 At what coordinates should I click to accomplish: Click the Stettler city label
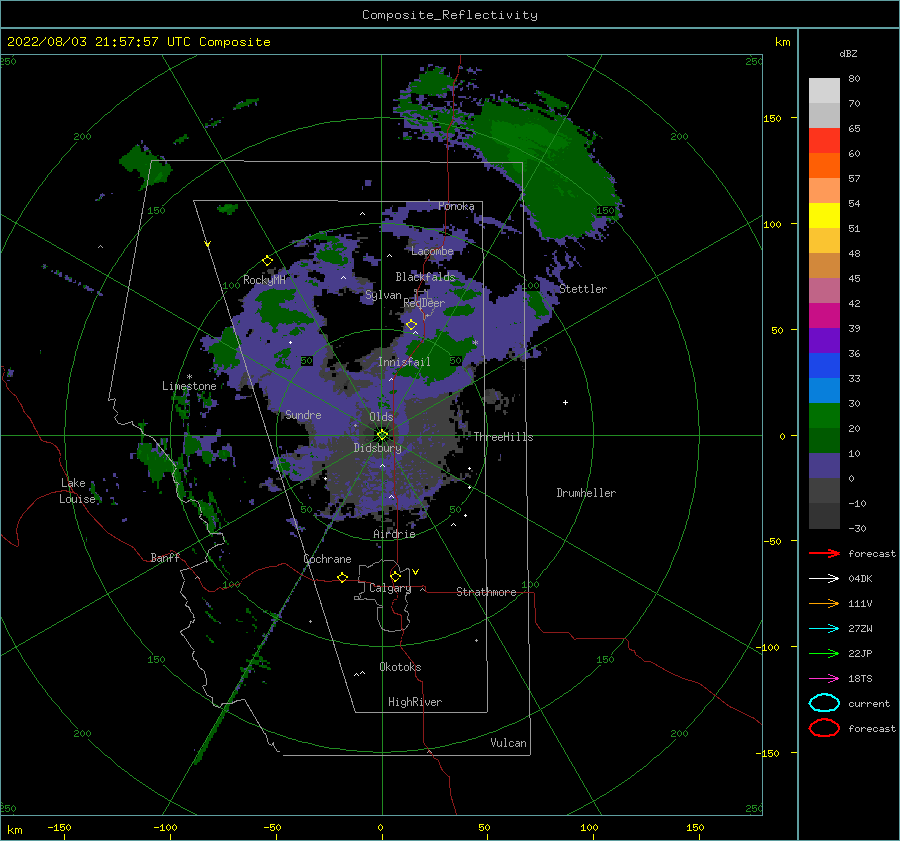[583, 289]
